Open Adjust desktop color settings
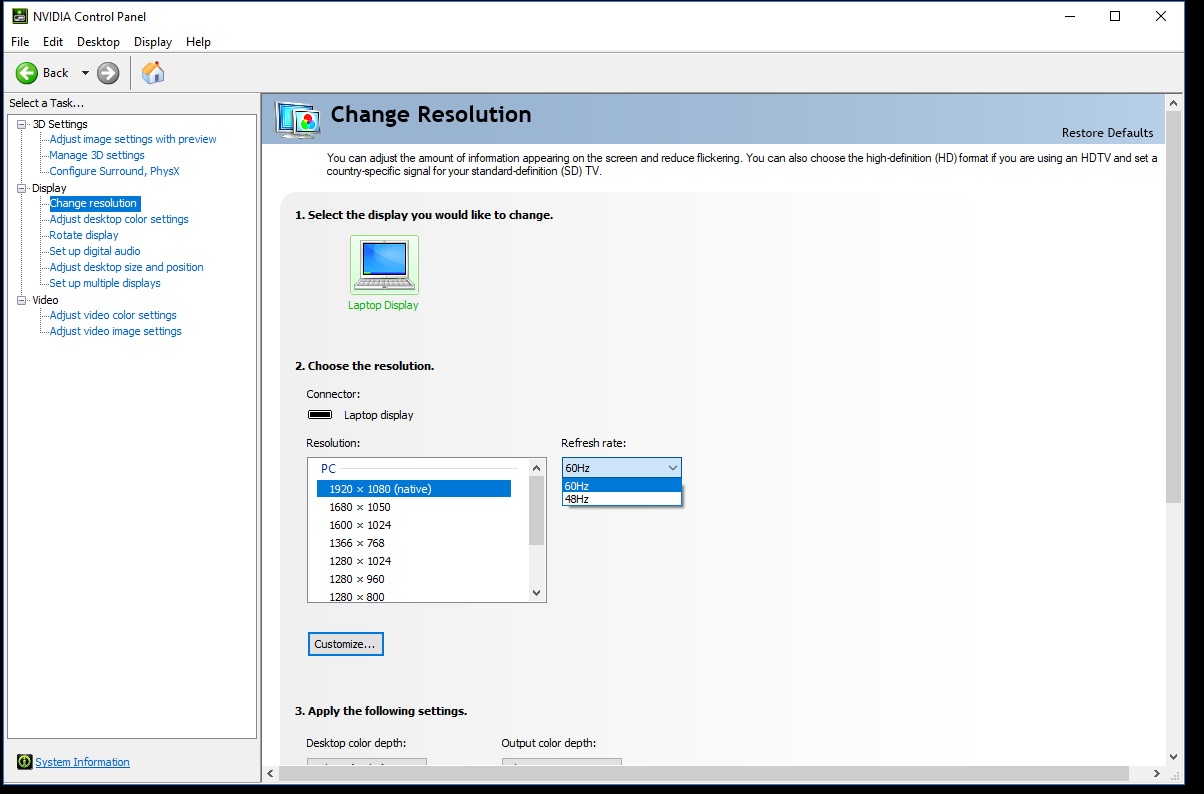The height and width of the screenshot is (794, 1204). (x=119, y=219)
